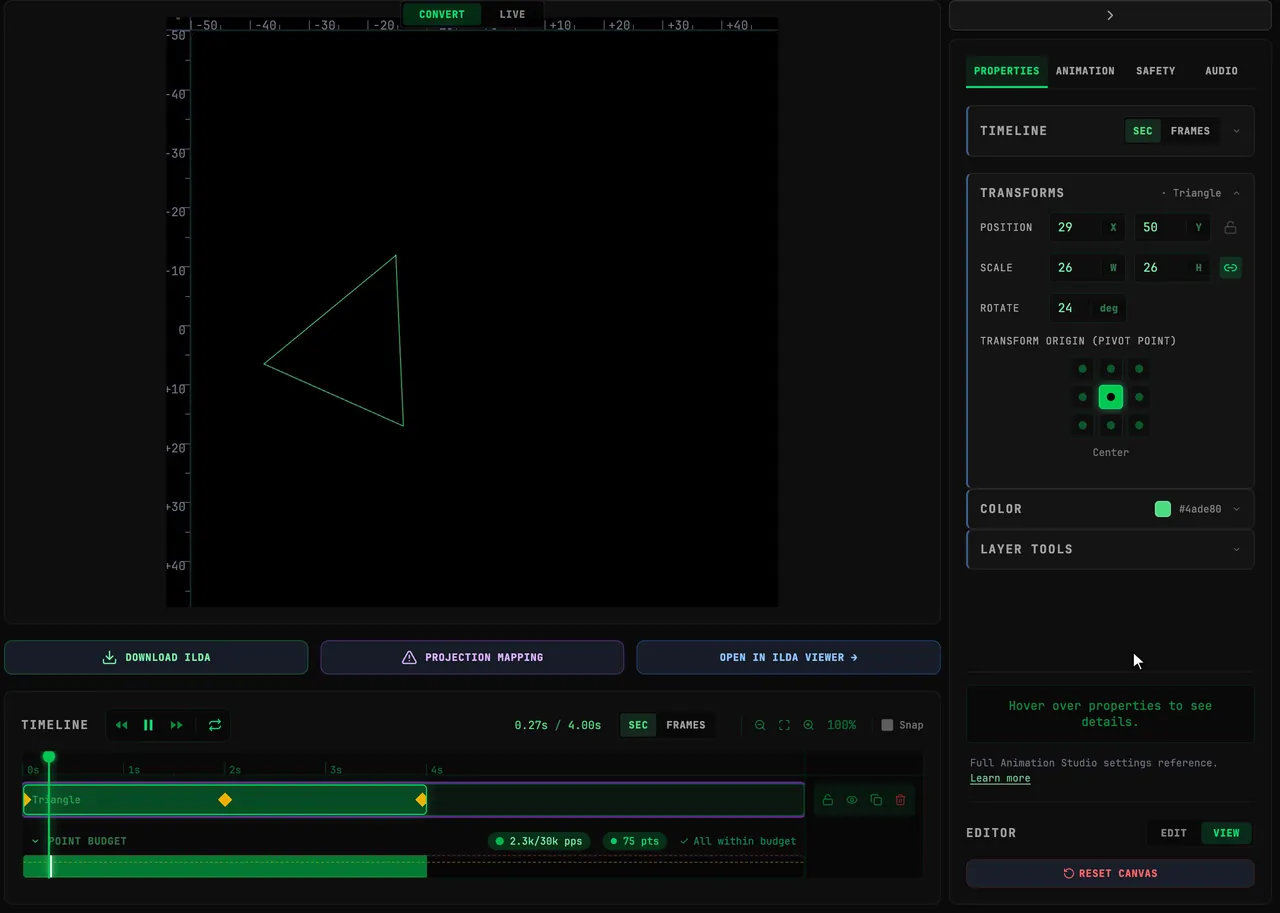Click the middle keyframe diamond on Triangle
The image size is (1280, 913).
click(x=225, y=800)
